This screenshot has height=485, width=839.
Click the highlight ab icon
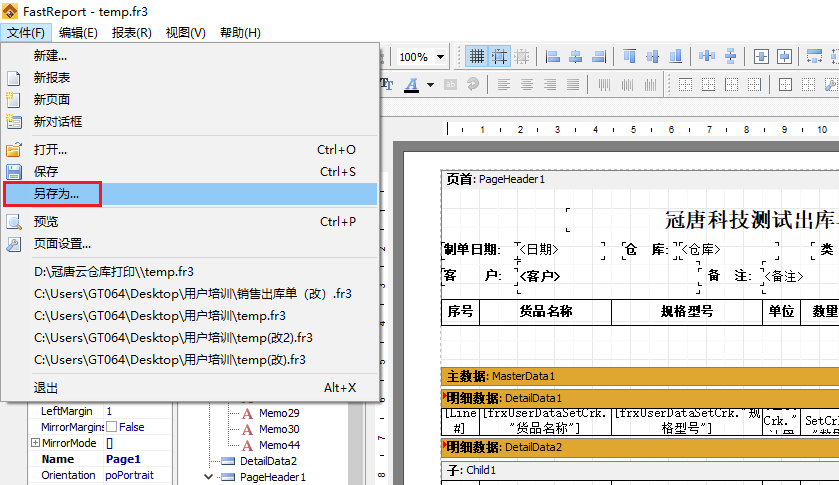tap(450, 85)
